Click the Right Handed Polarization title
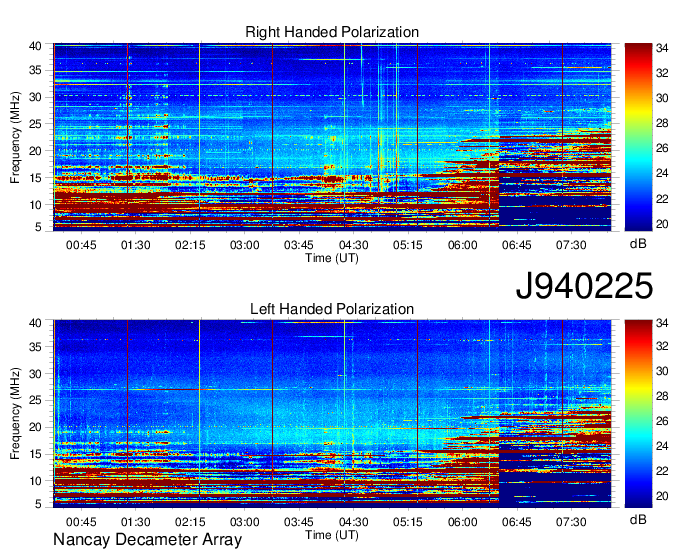This screenshot has width=680, height=552. [332, 32]
